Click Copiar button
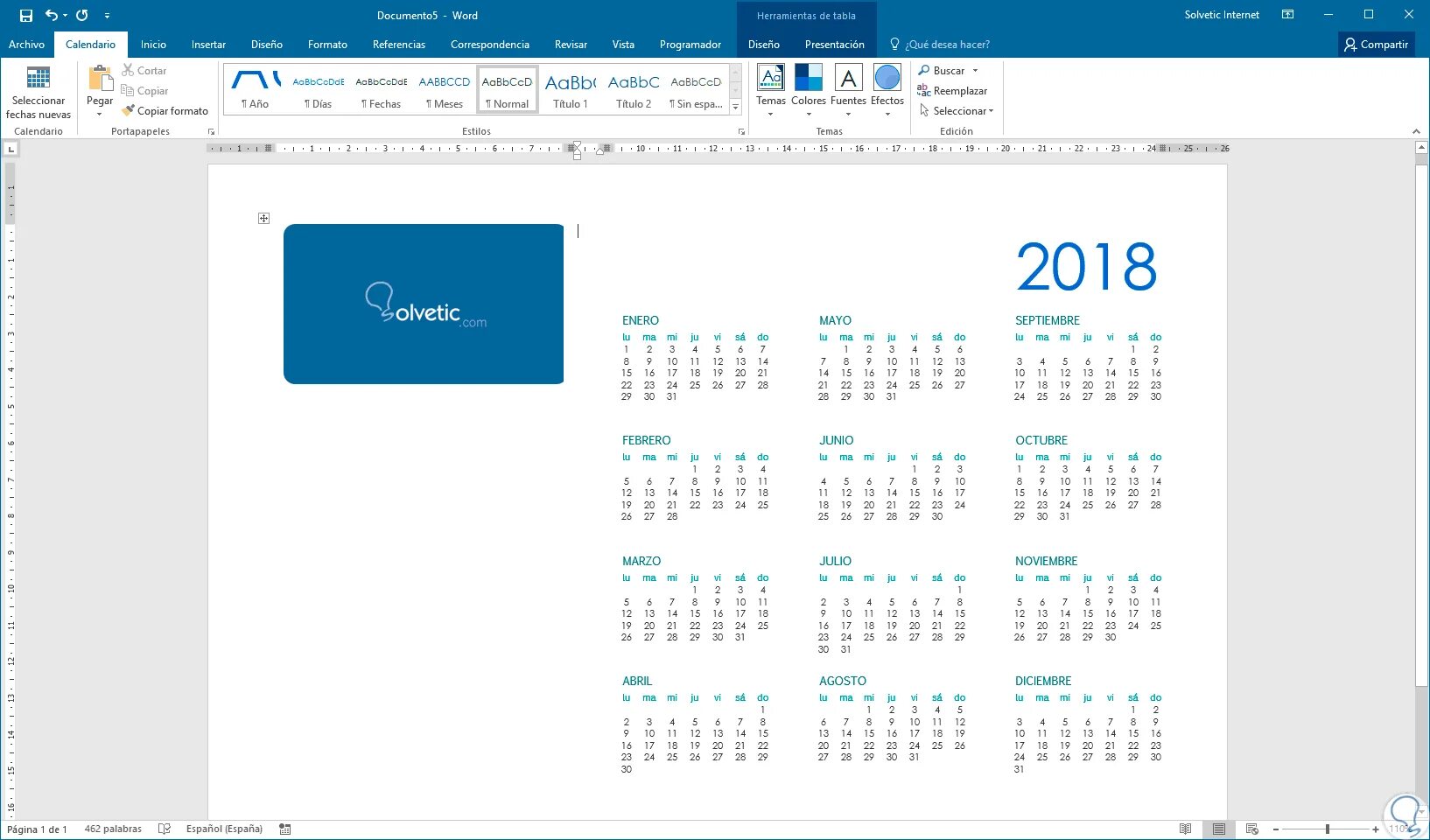This screenshot has width=1430, height=840. (x=144, y=90)
